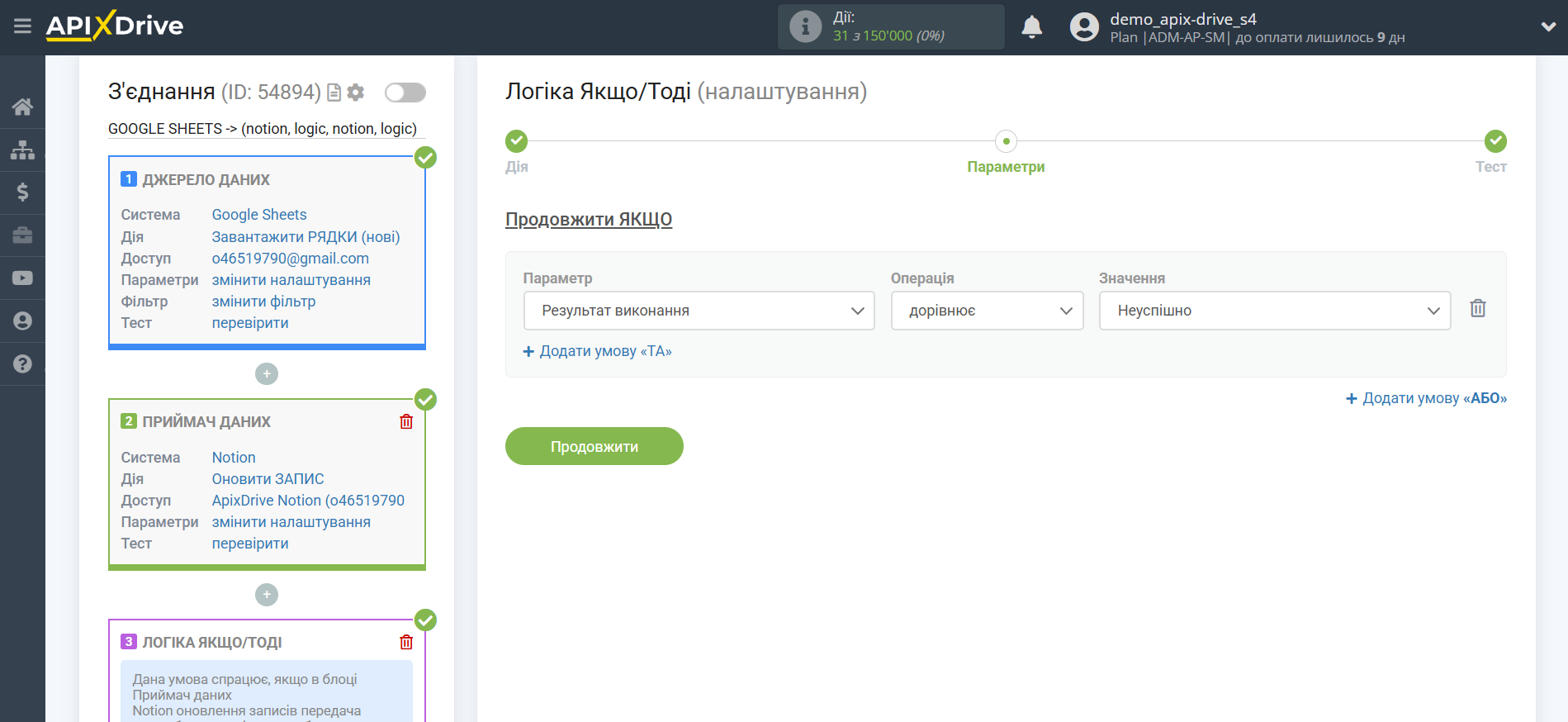The image size is (1568, 722).
Task: Click перевірити in Джерело даних block
Action: pos(250,323)
